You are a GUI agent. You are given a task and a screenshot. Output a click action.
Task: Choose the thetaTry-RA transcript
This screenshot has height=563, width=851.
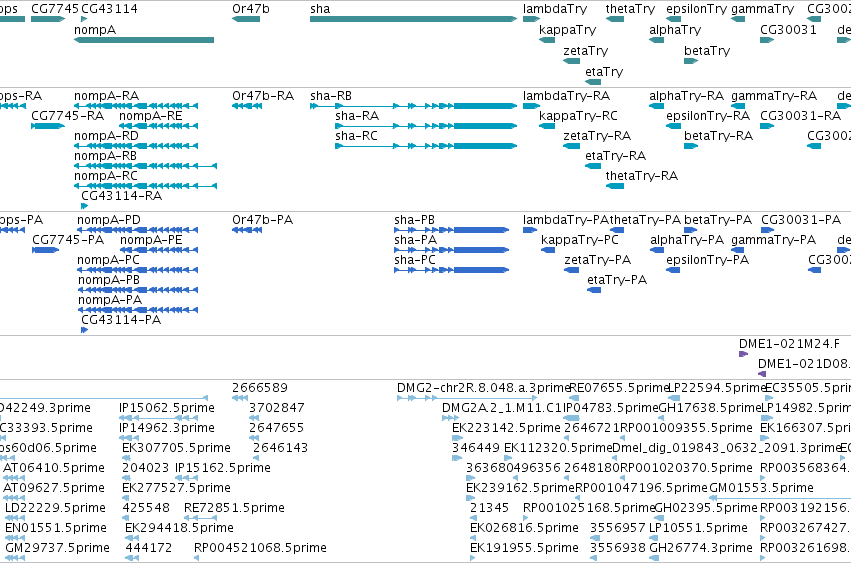[615, 186]
